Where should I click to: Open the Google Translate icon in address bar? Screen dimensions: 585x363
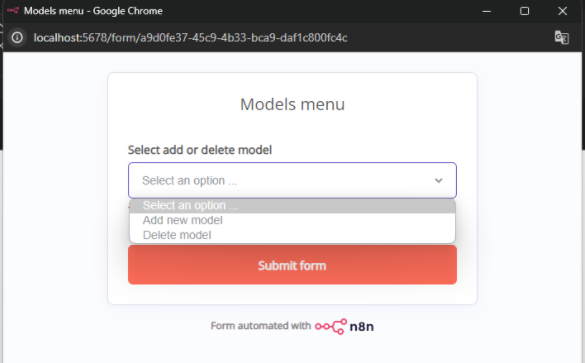(x=561, y=38)
